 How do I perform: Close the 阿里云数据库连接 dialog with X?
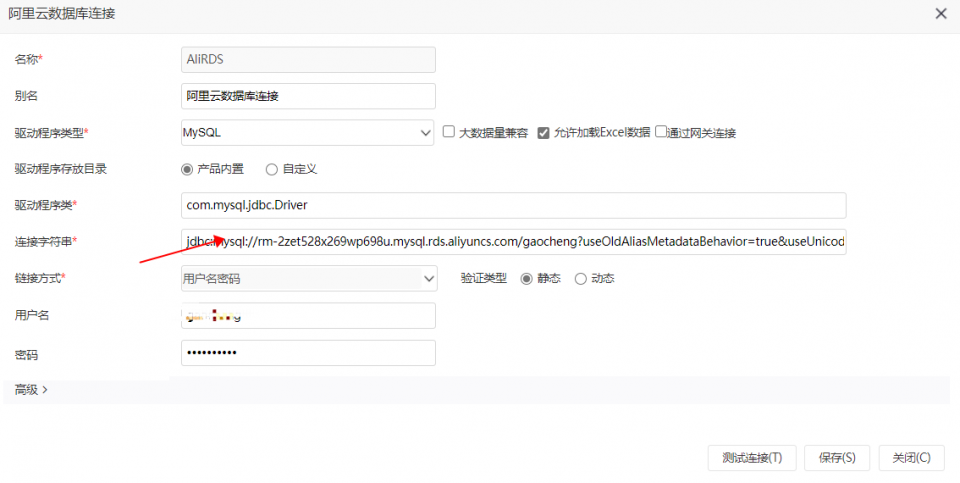point(941,13)
